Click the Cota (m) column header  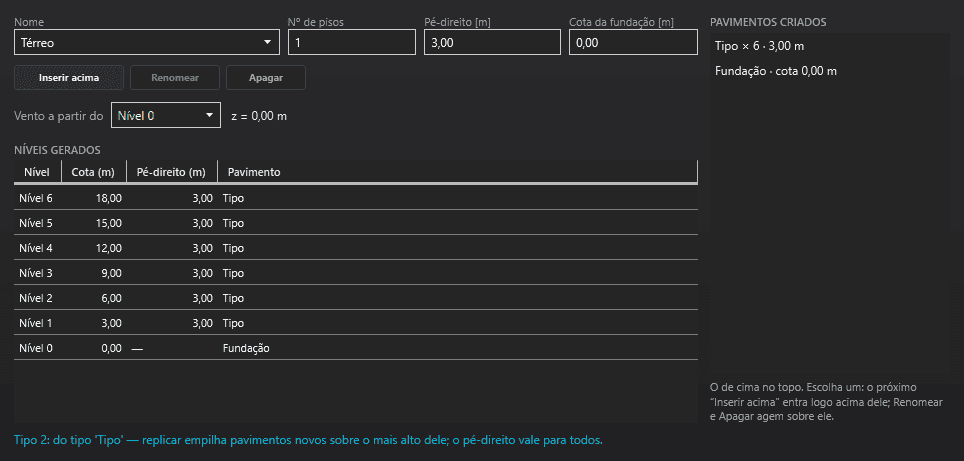pyautogui.click(x=93, y=172)
